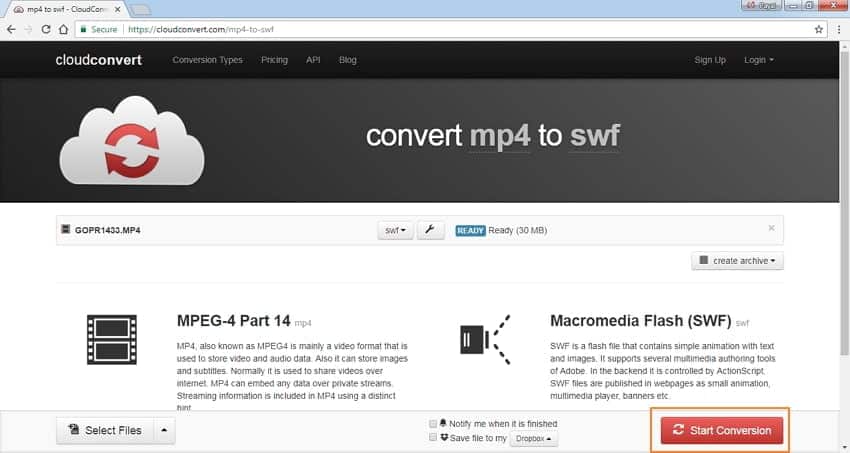Viewport: 850px width, 453px height.
Task: Click the MPEG-4 Part 14 heading
Action: click(x=234, y=321)
